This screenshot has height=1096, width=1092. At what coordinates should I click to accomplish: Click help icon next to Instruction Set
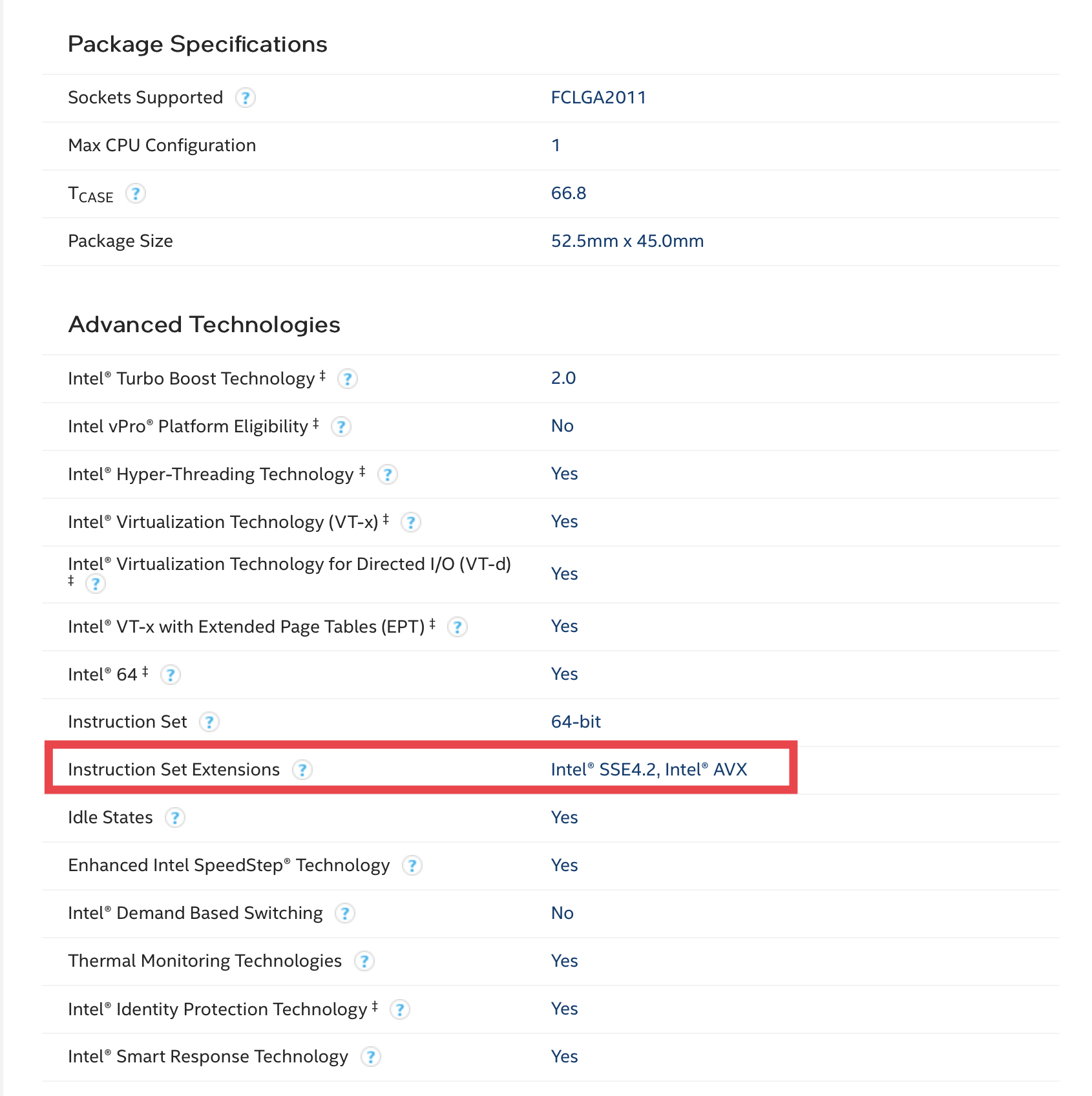[x=209, y=722]
